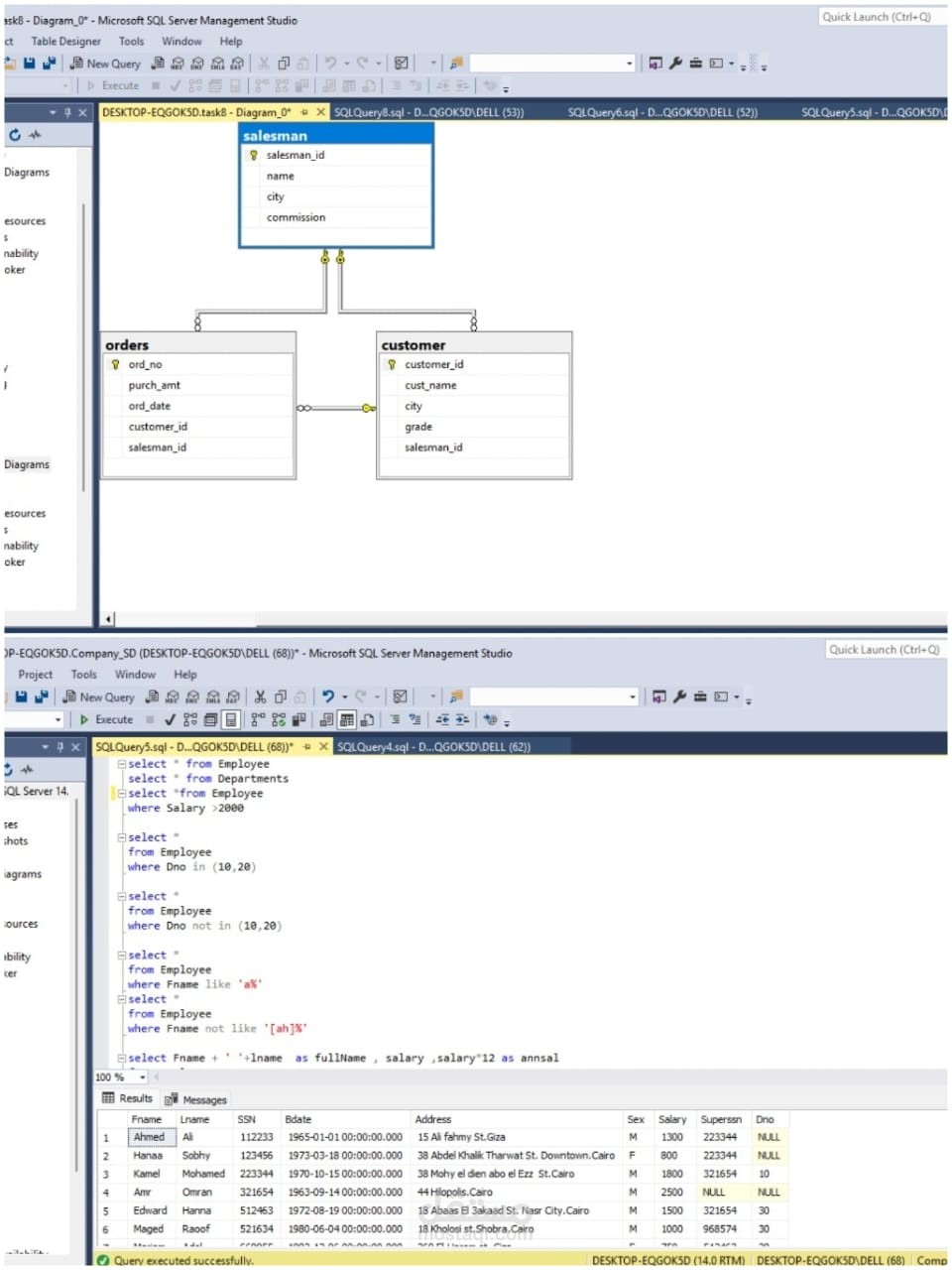Click the XMLA query icon in query window
The height and width of the screenshot is (1270, 952).
coord(212,697)
